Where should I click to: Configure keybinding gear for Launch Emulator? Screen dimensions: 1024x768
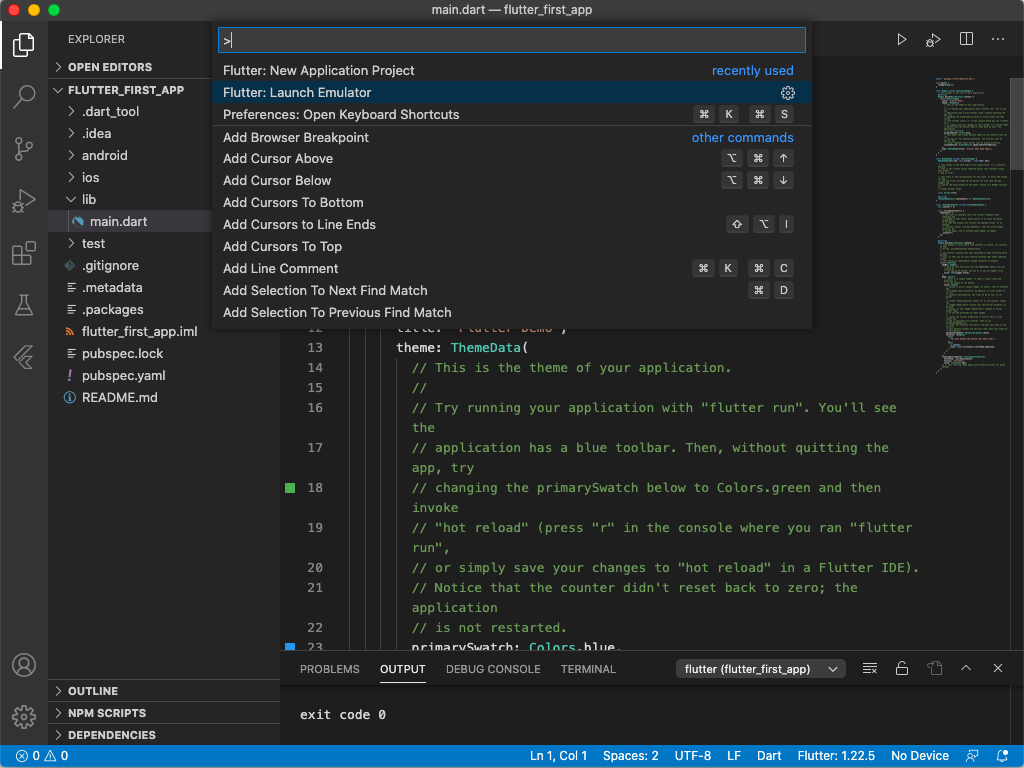788,93
